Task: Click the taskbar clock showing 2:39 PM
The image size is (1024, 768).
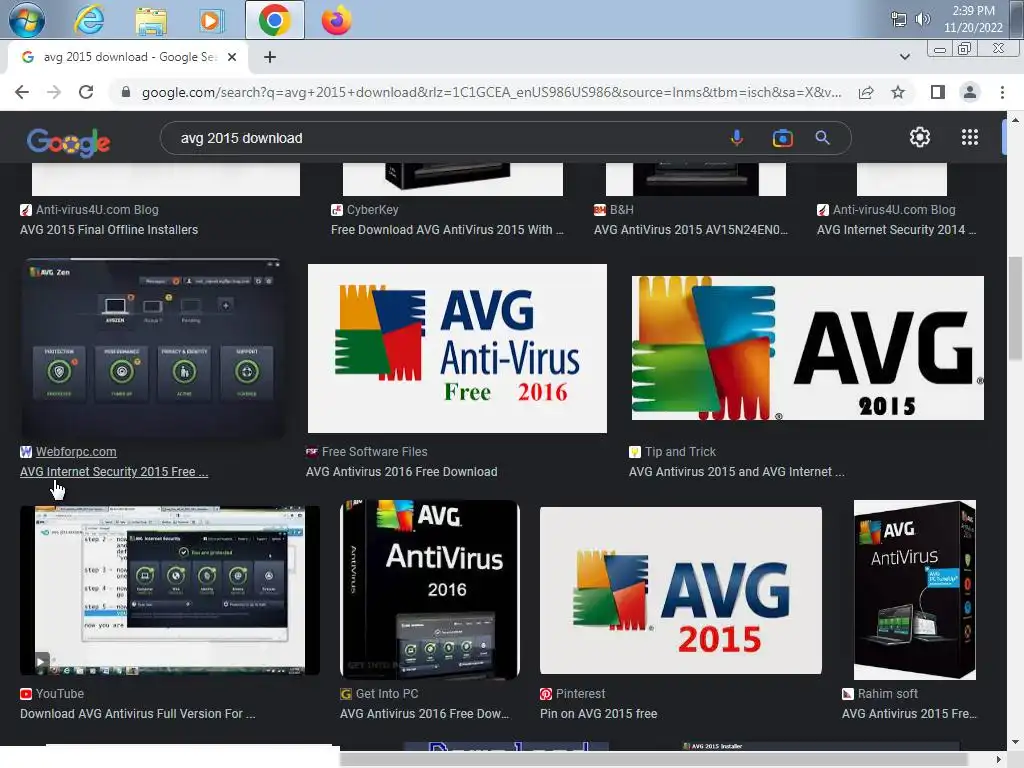Action: point(973,19)
